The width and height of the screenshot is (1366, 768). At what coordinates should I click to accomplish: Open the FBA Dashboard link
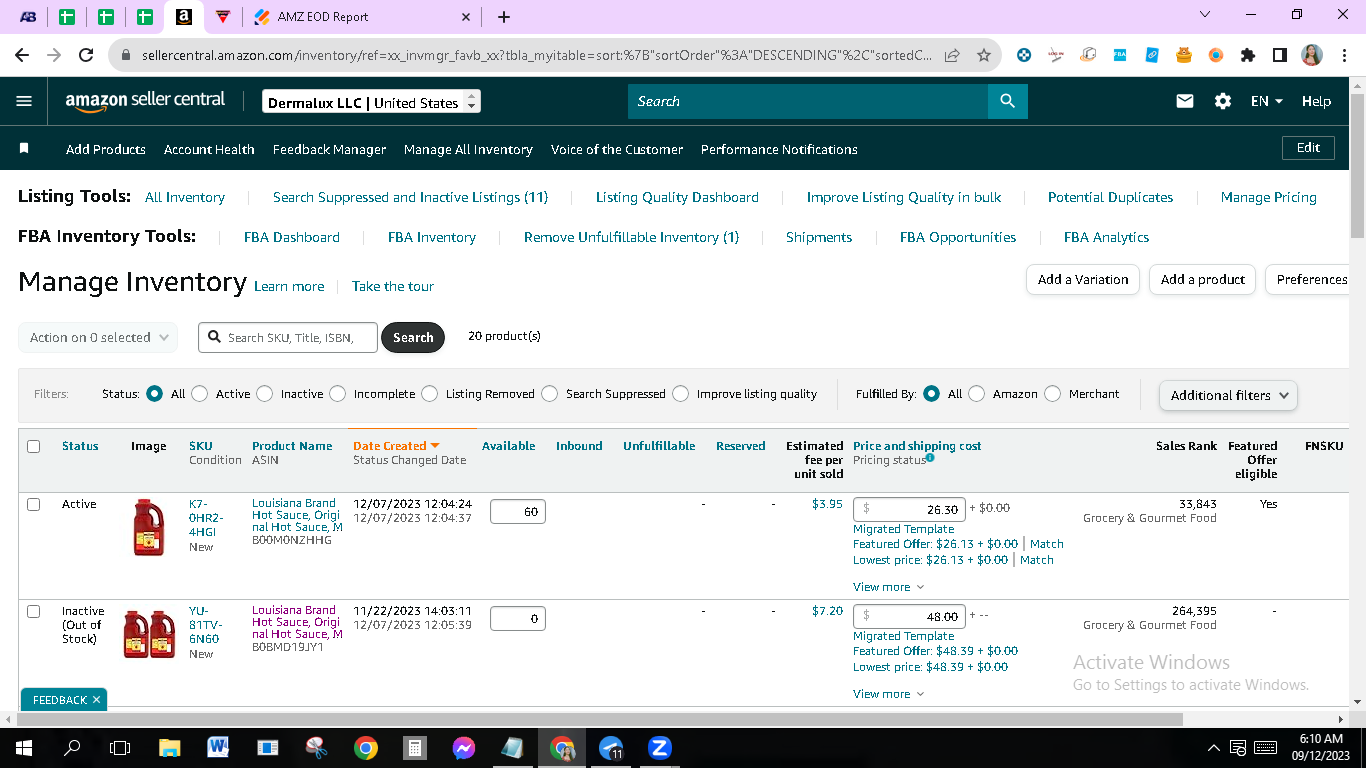point(292,237)
